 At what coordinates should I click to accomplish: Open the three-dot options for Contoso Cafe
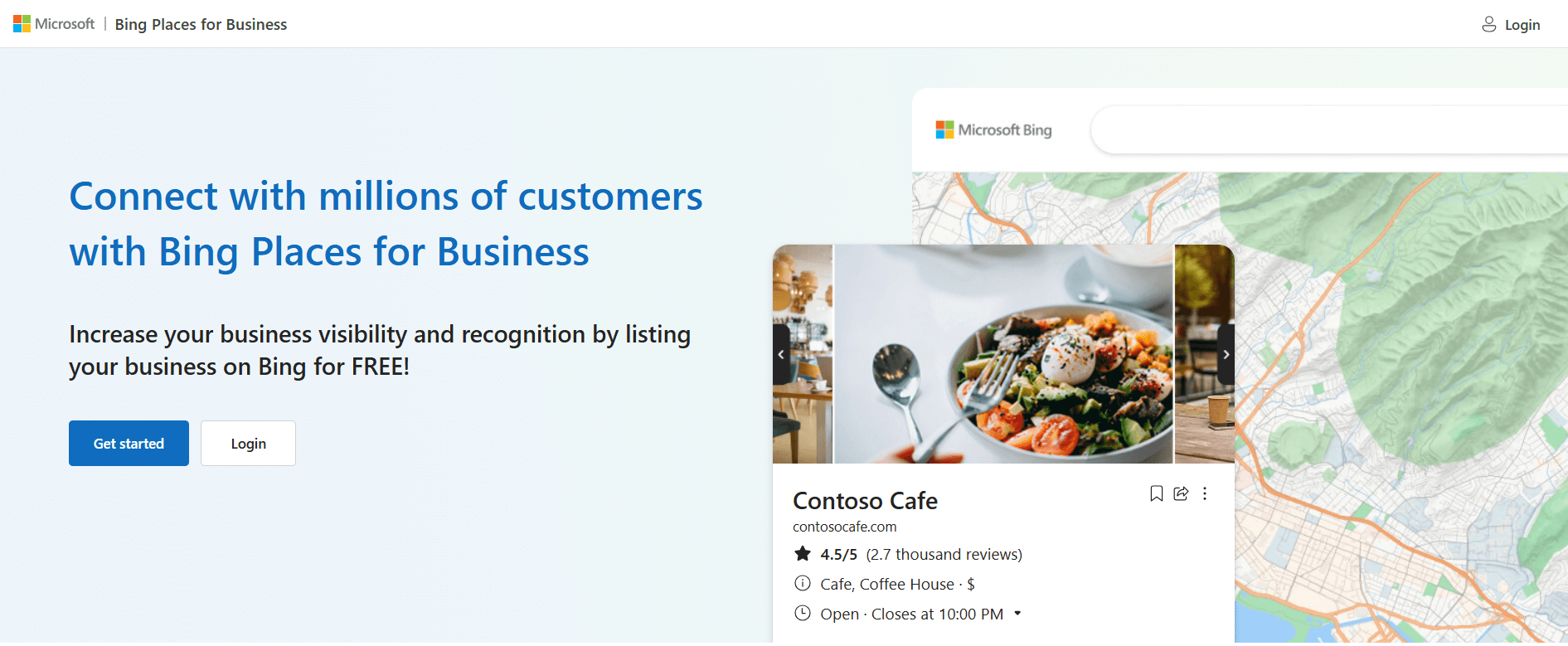[1205, 493]
